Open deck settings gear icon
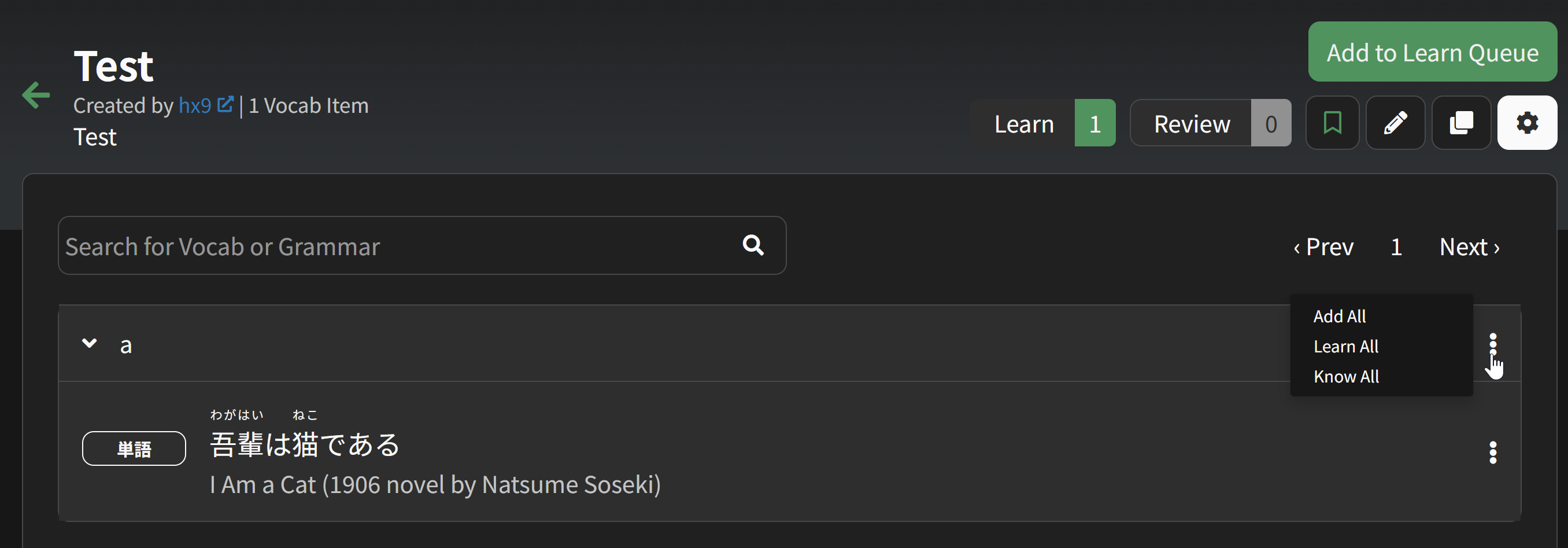Screen dimensions: 1568x548 [x=1526, y=123]
